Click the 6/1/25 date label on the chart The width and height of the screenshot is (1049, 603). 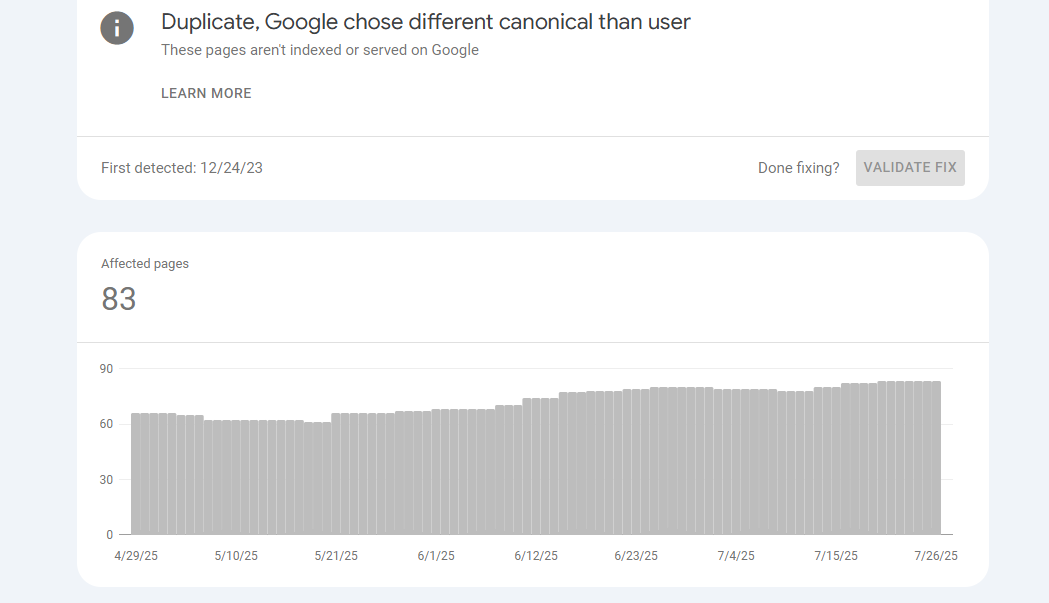tap(436, 555)
